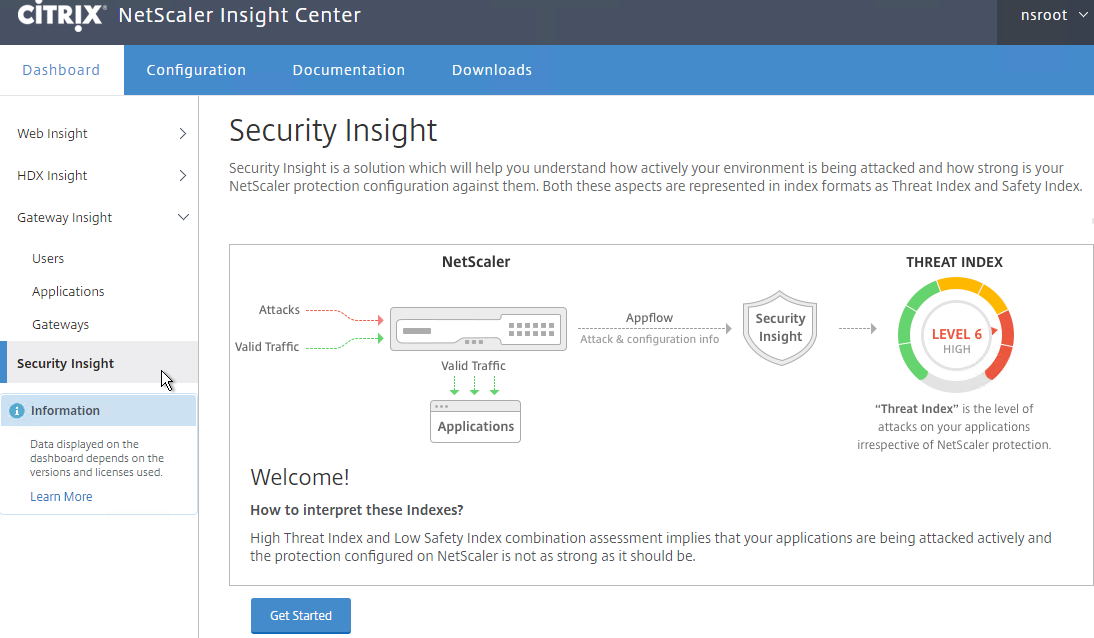Click the green Valid Traffic down arrows
This screenshot has height=638, width=1094.
(x=474, y=385)
